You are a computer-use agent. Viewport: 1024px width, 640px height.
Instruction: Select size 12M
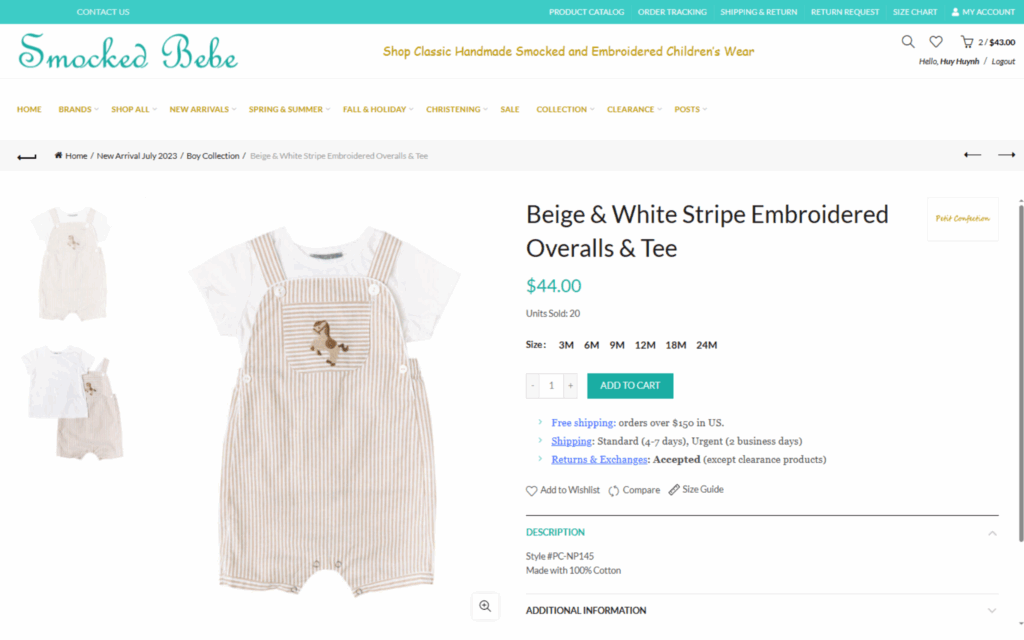tap(645, 345)
